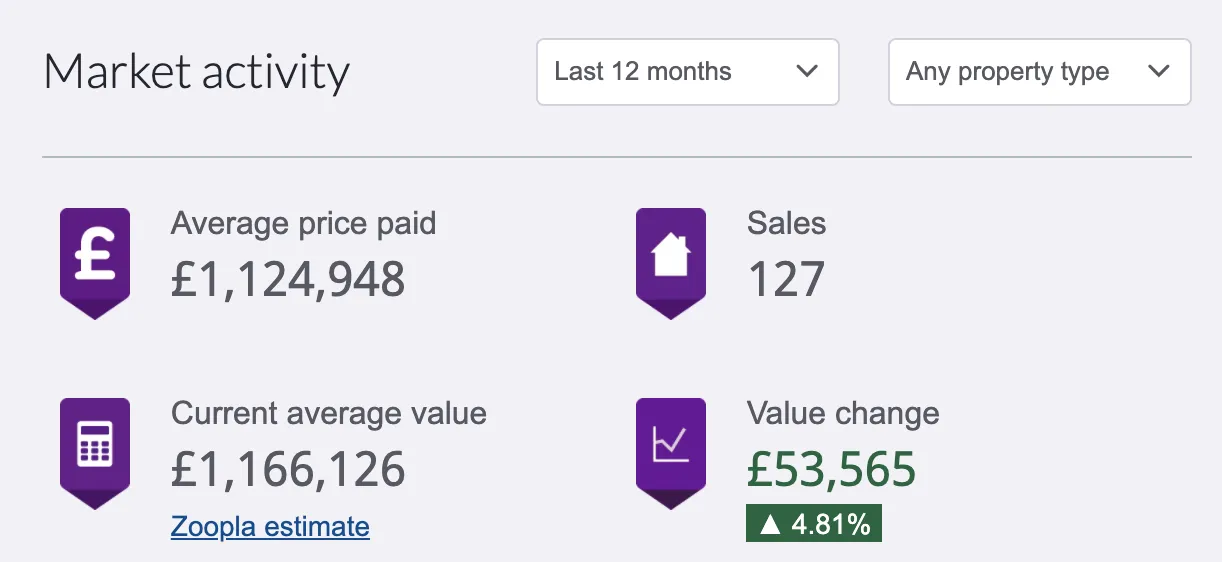Click the Current average value label

coord(329,413)
